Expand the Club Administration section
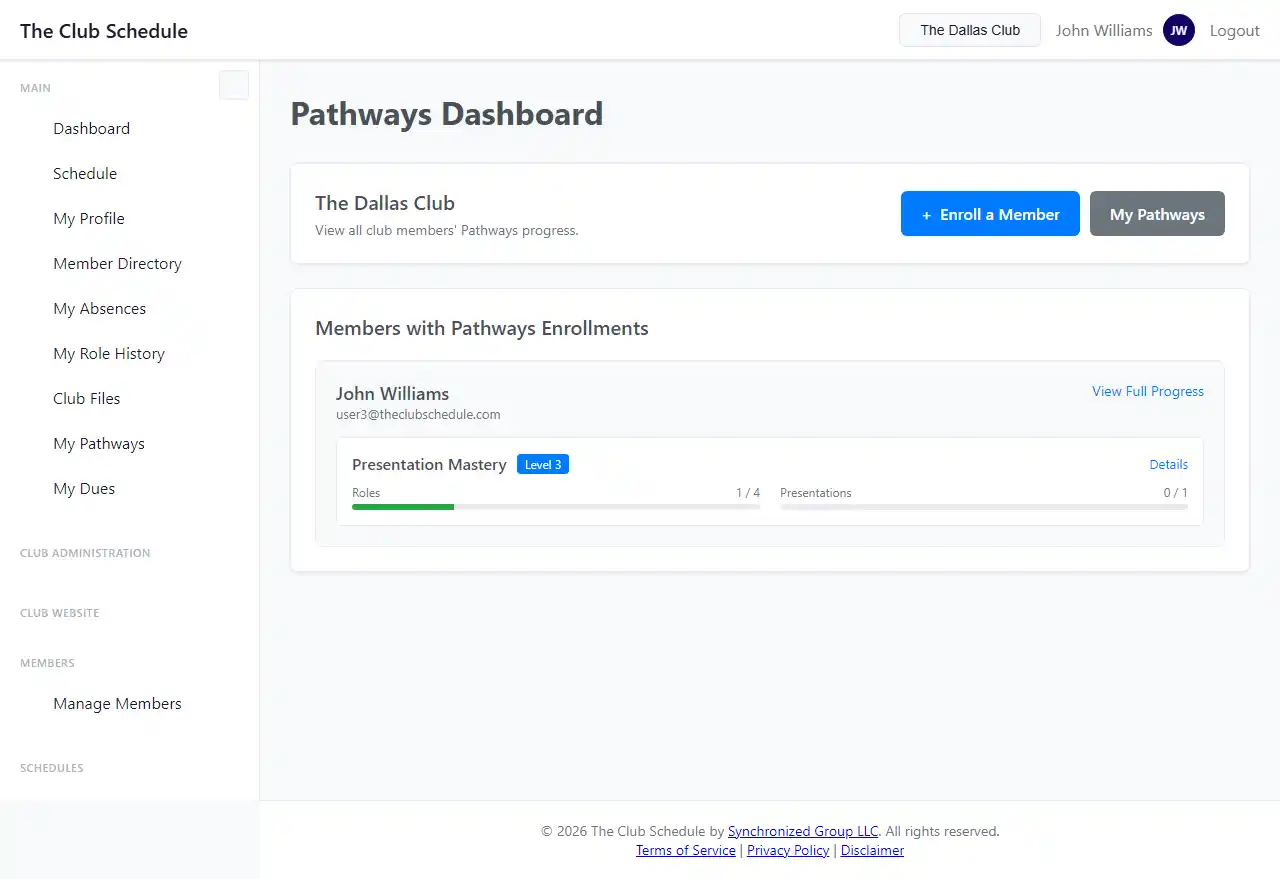The height and width of the screenshot is (879, 1280). 85,553
